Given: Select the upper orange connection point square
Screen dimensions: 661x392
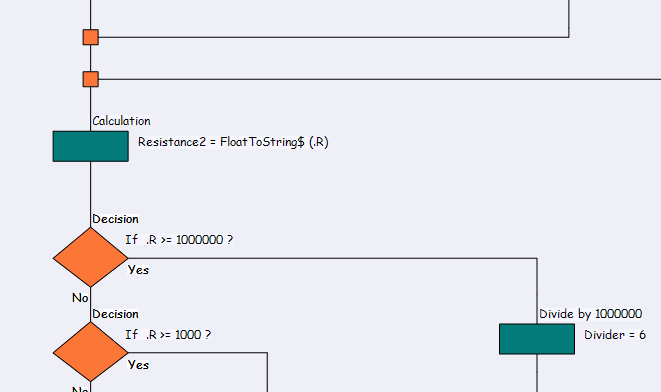Looking at the screenshot, I should coord(91,37).
